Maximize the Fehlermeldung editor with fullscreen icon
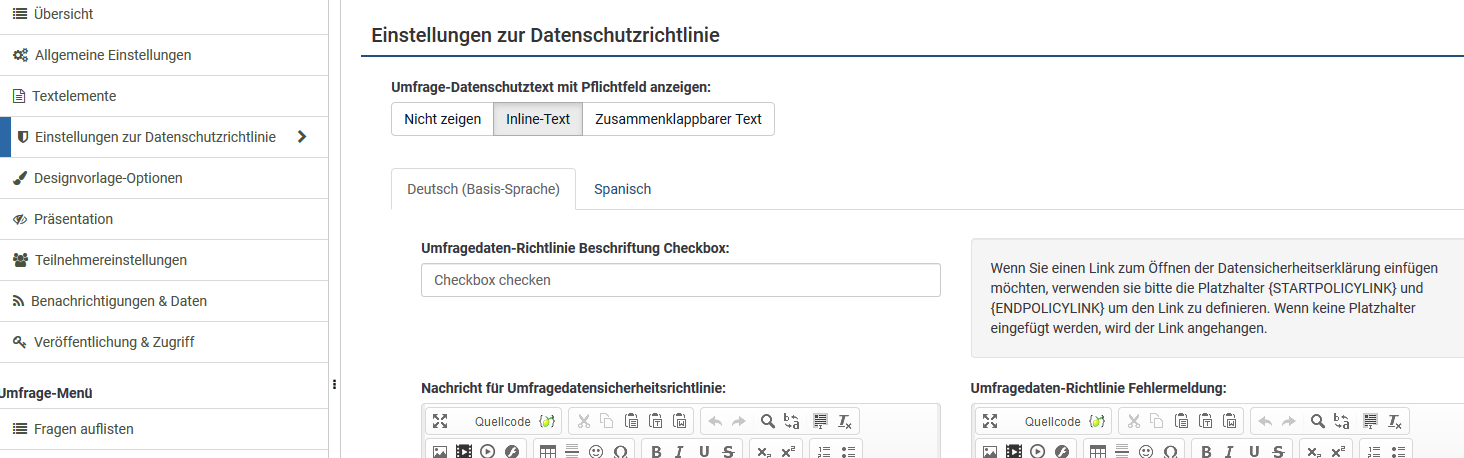 pyautogui.click(x=990, y=421)
